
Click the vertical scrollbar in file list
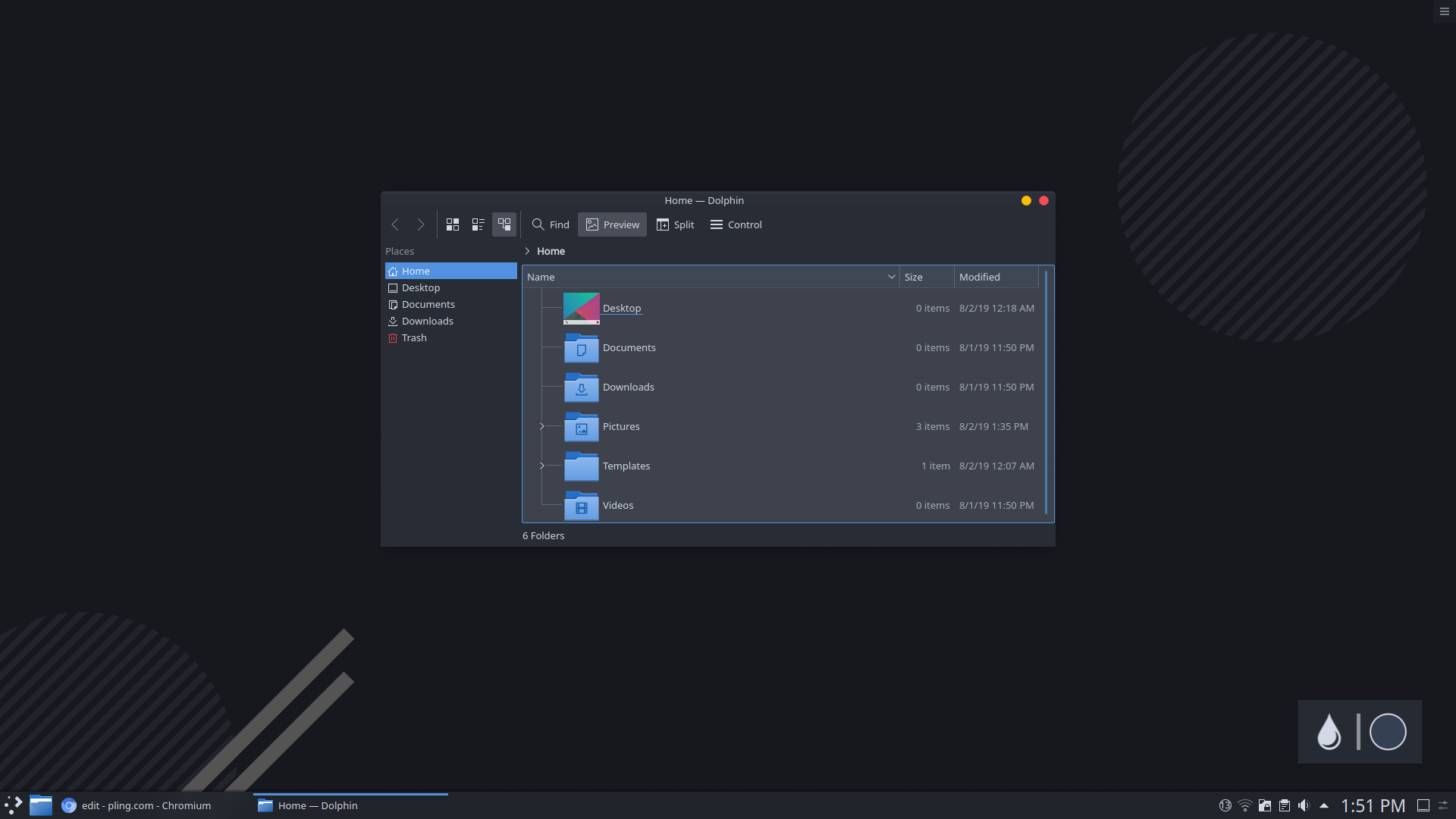coord(1046,392)
